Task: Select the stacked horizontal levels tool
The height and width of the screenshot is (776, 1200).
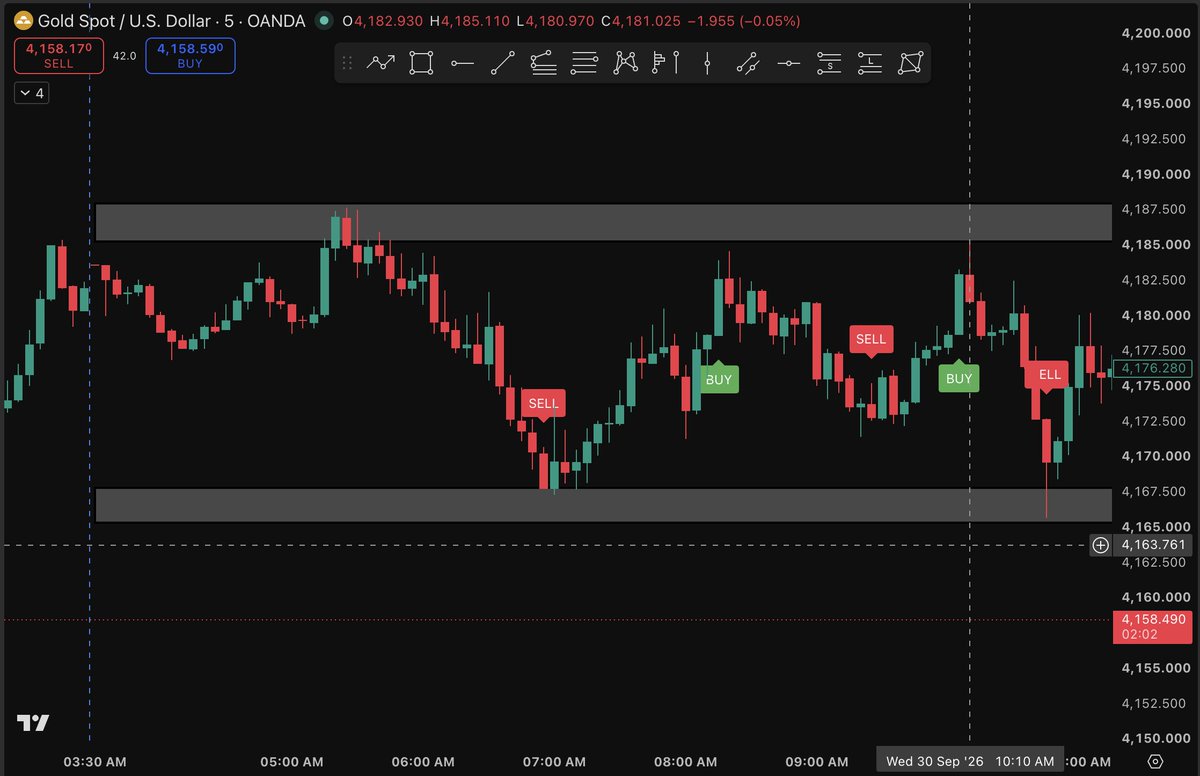Action: click(x=584, y=63)
